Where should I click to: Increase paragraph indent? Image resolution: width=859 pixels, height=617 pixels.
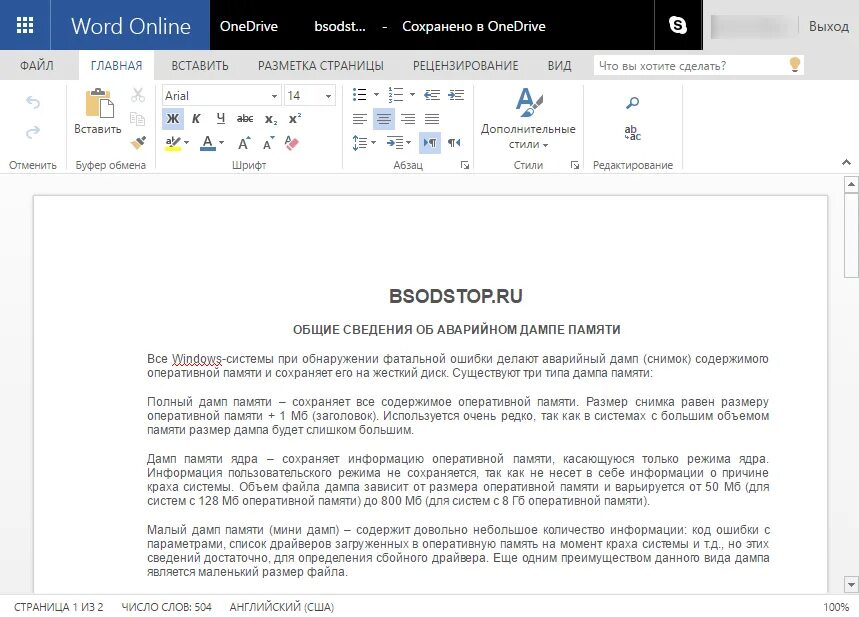pos(456,95)
